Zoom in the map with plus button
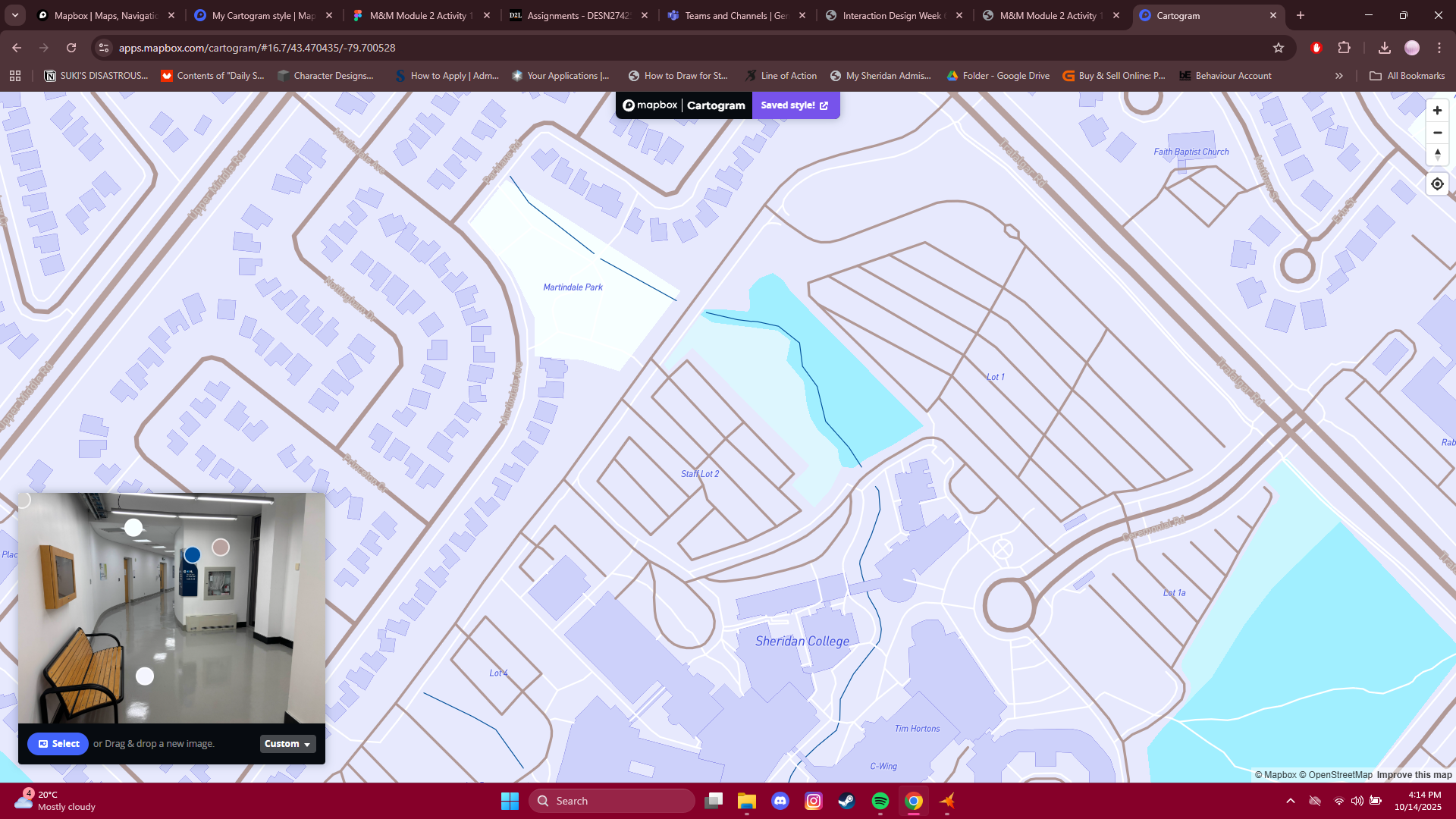This screenshot has width=1456, height=819. (1437, 111)
